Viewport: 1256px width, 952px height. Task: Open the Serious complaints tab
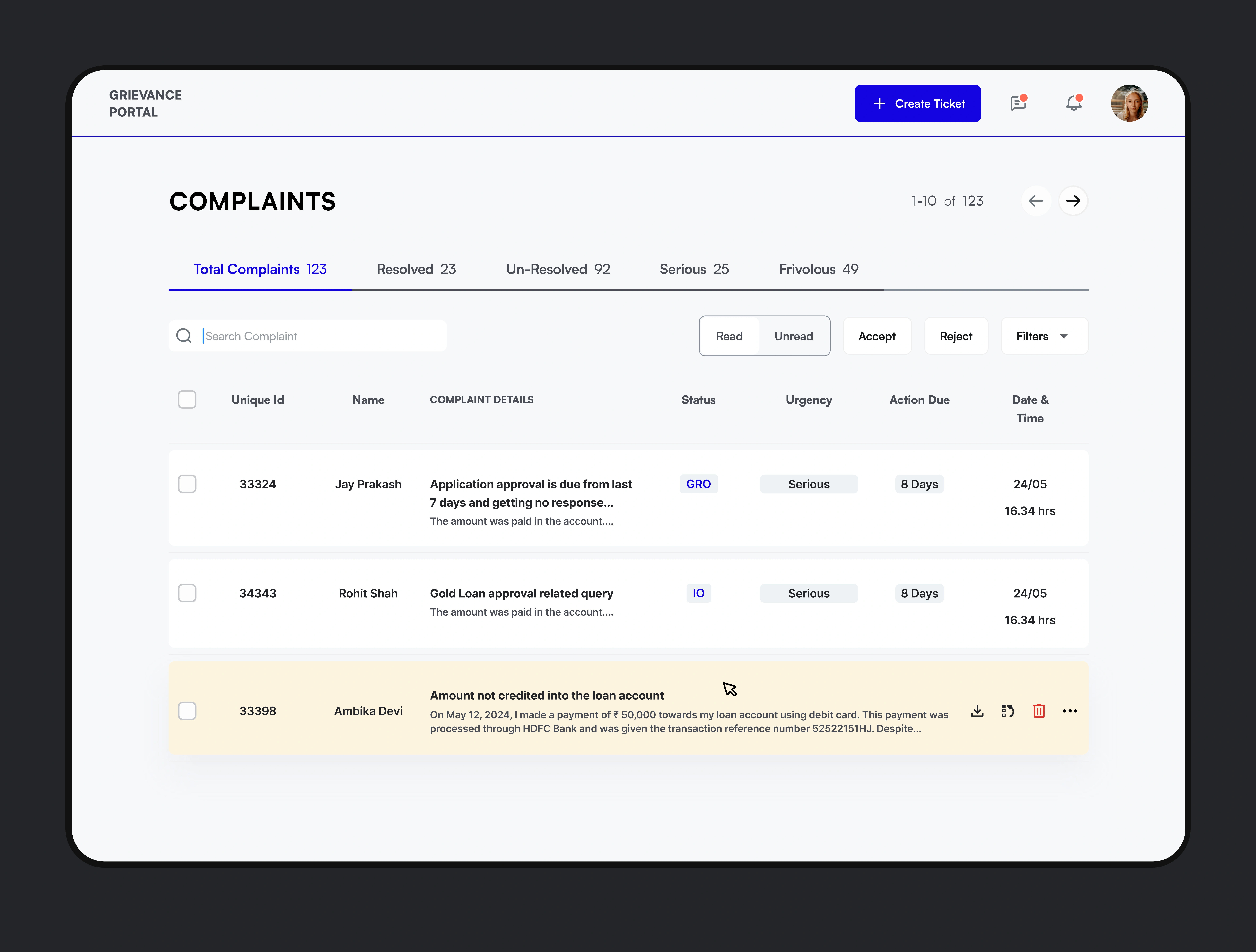694,269
